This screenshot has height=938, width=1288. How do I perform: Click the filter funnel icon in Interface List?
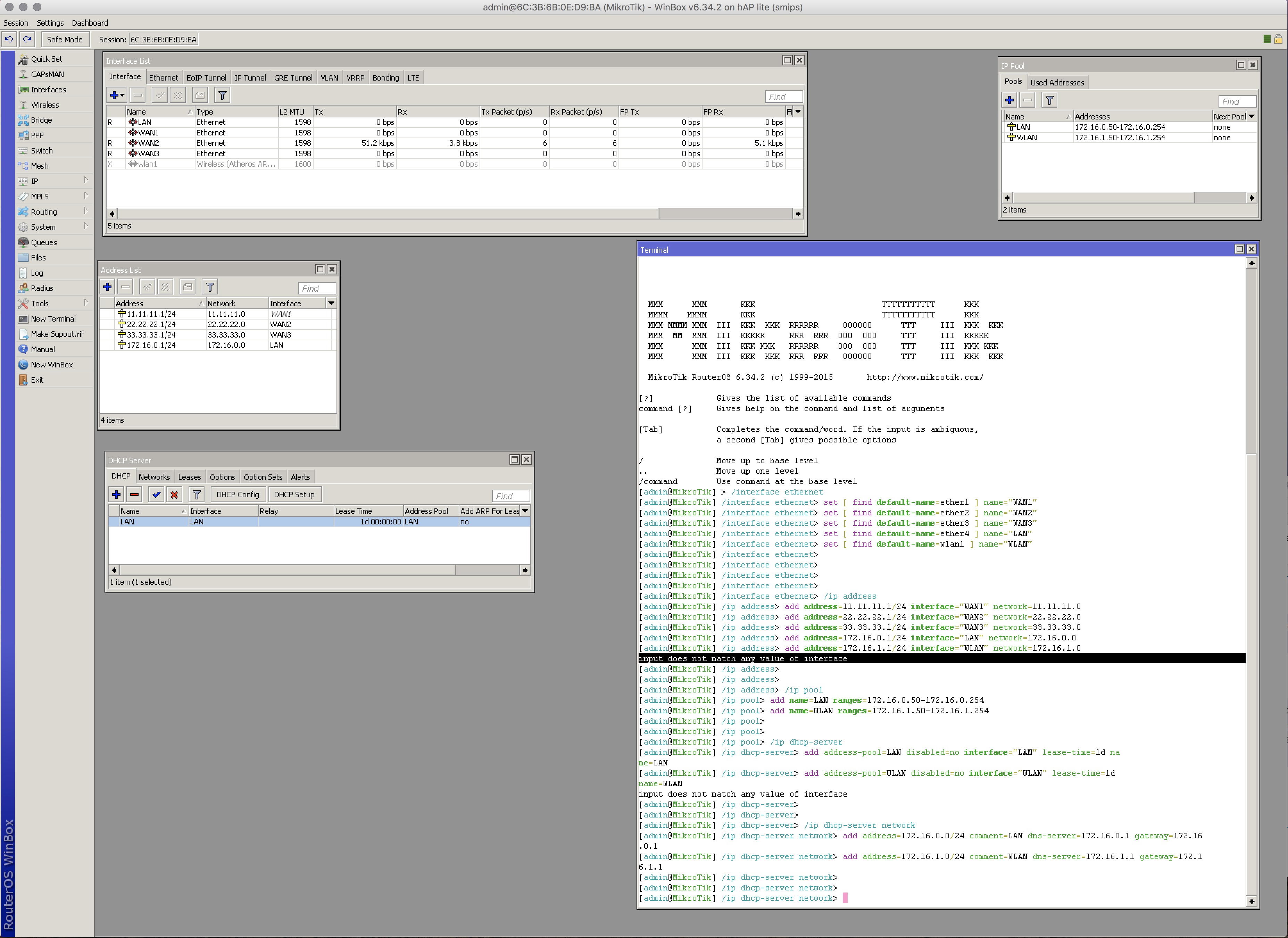(223, 96)
